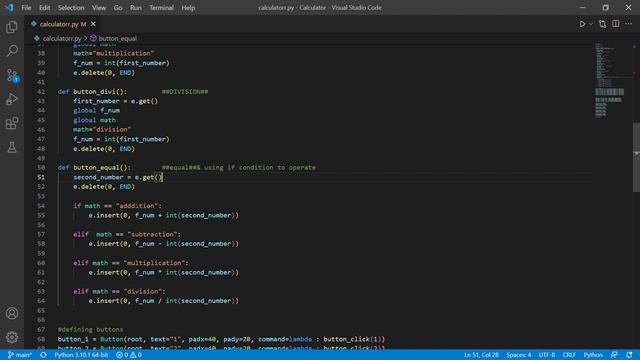Click the editor vertical scrollbar thumb

pos(636,157)
